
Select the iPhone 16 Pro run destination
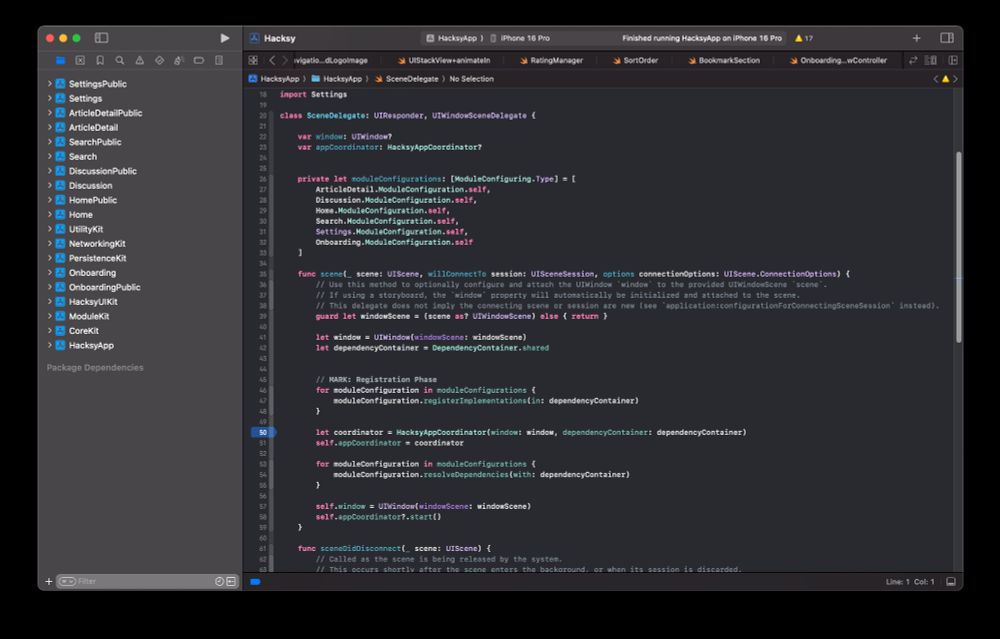pyautogui.click(x=525, y=38)
